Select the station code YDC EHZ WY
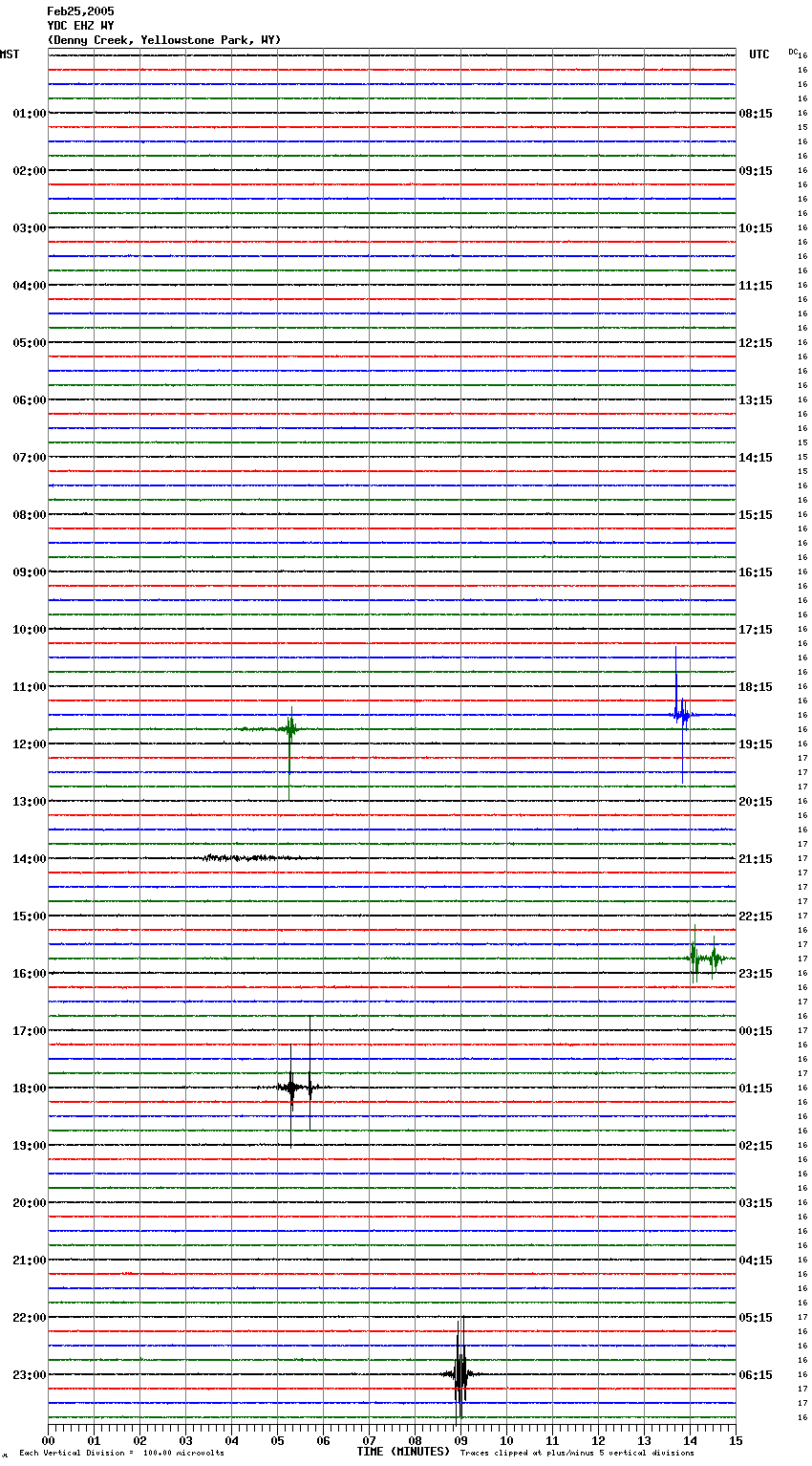 pos(80,26)
